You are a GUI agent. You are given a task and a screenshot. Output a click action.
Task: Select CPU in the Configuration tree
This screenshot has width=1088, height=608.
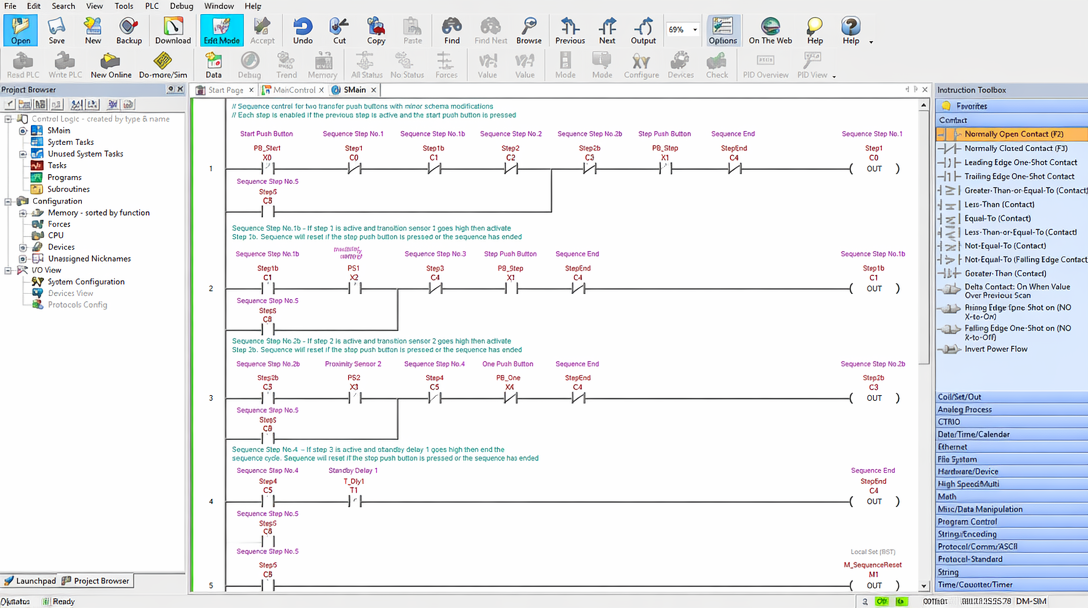56,235
